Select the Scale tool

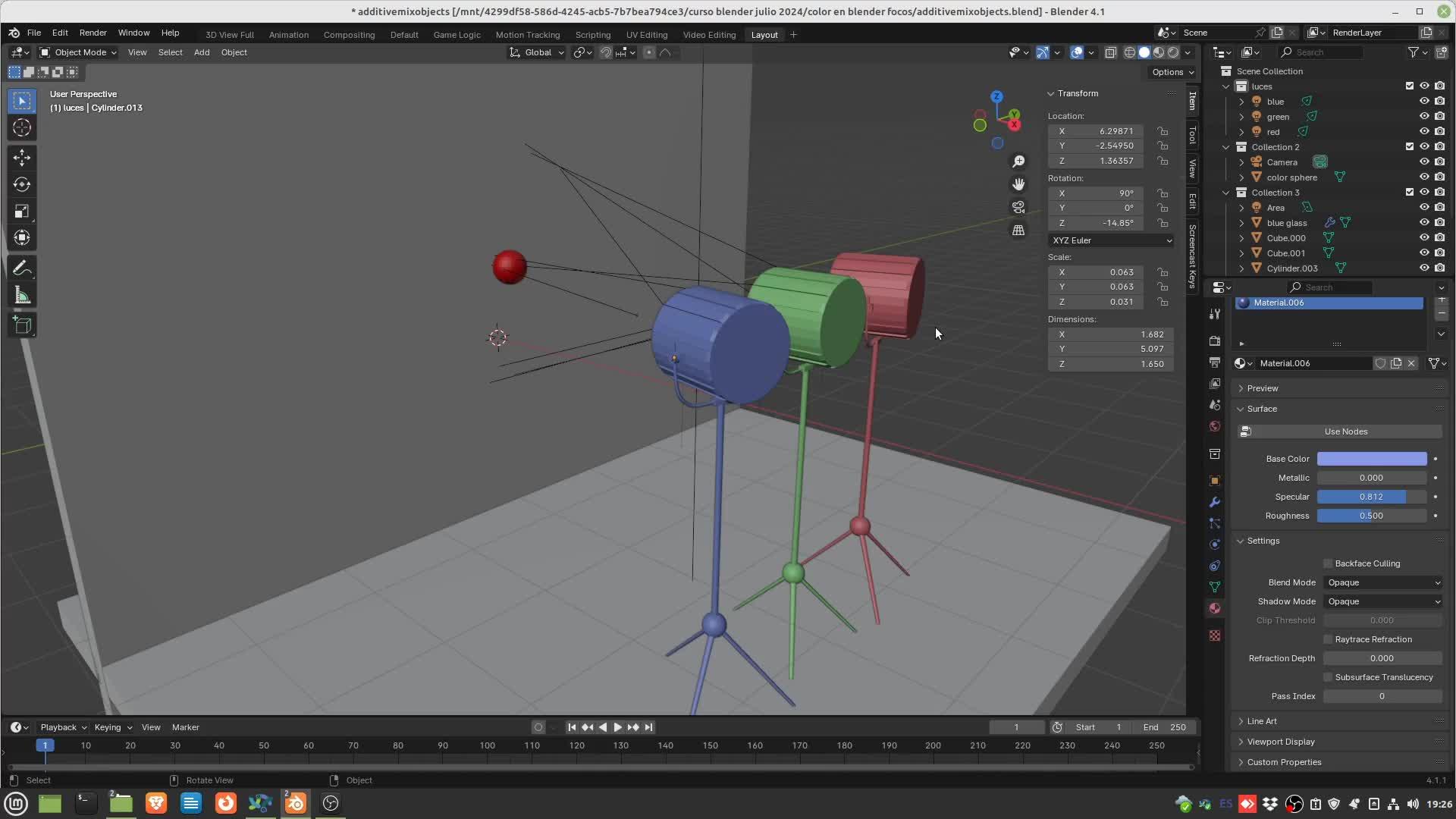[x=21, y=211]
